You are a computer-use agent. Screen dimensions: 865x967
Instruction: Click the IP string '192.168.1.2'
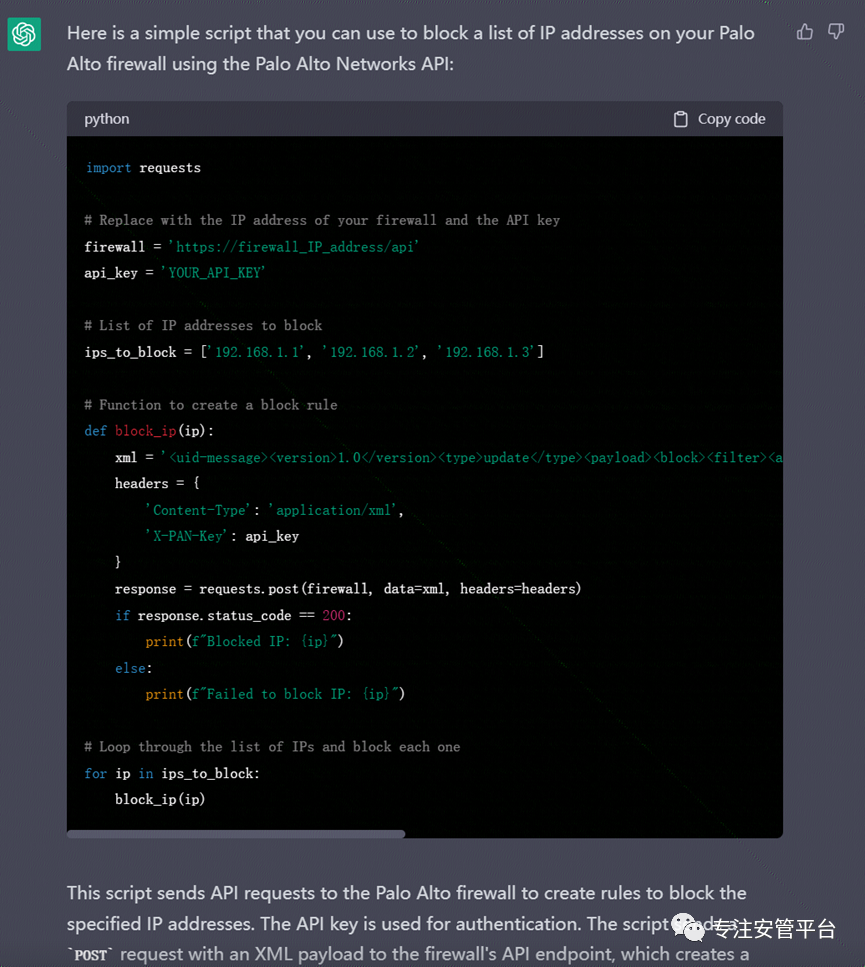tap(371, 352)
